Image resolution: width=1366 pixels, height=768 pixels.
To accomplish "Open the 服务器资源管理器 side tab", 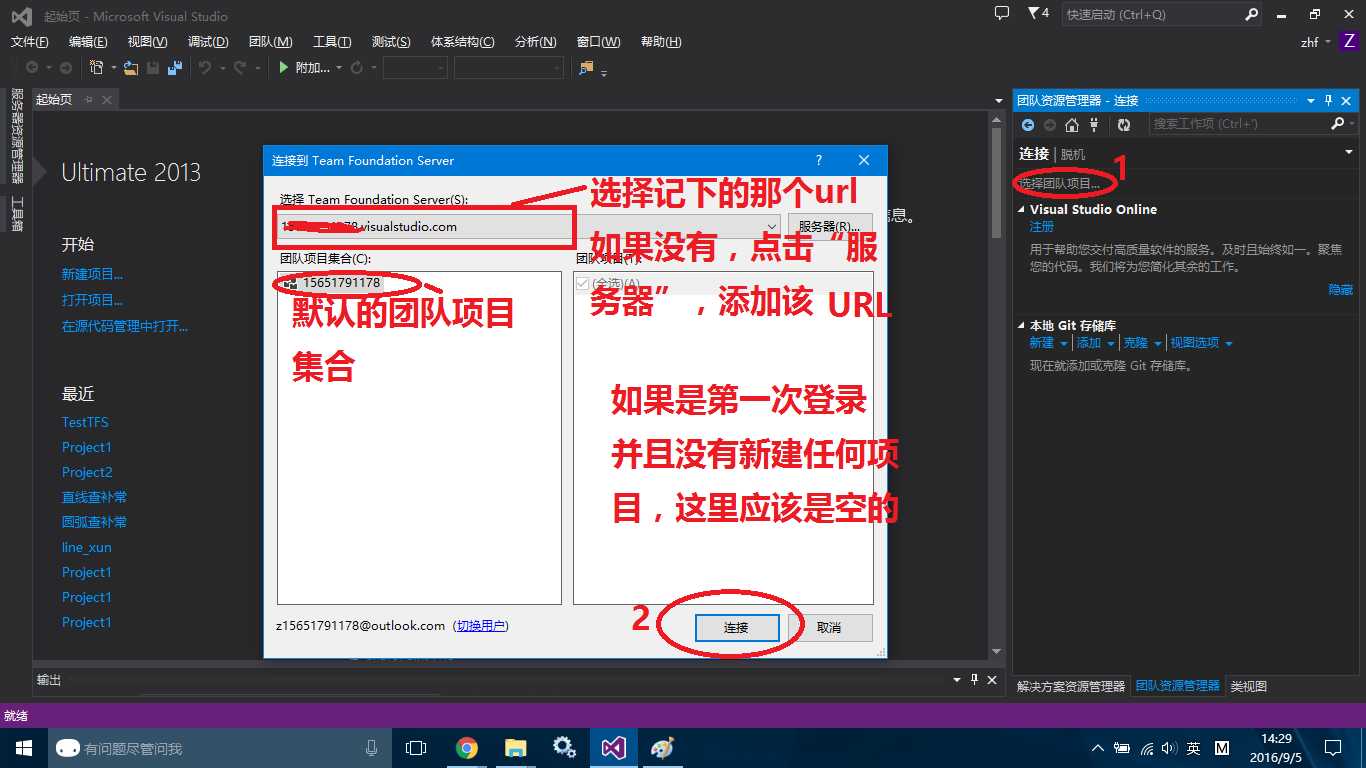I will (x=16, y=136).
